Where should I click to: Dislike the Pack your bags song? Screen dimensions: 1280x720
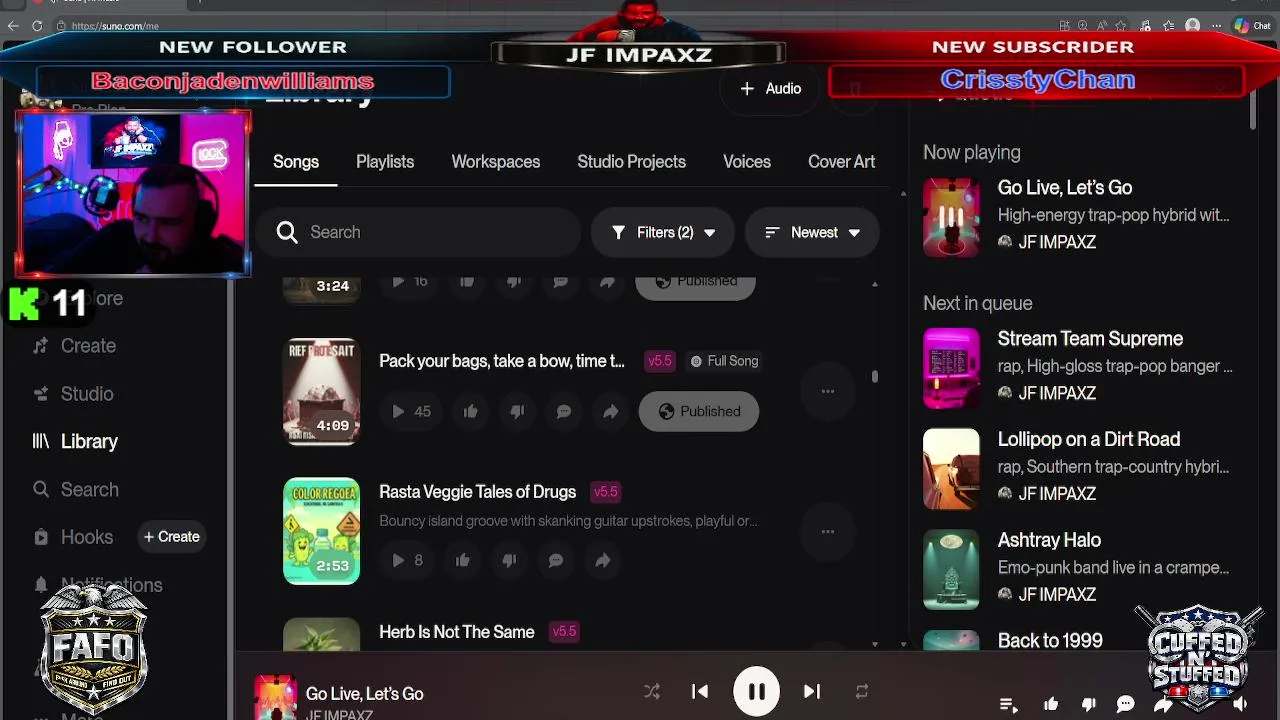point(517,411)
